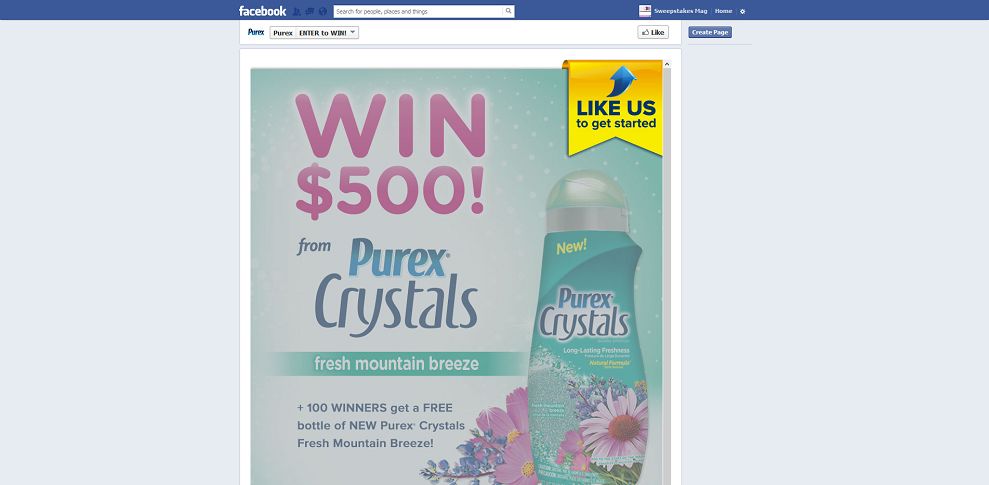Click the blue arrow on the banner
The image size is (989, 485).
click(x=621, y=81)
